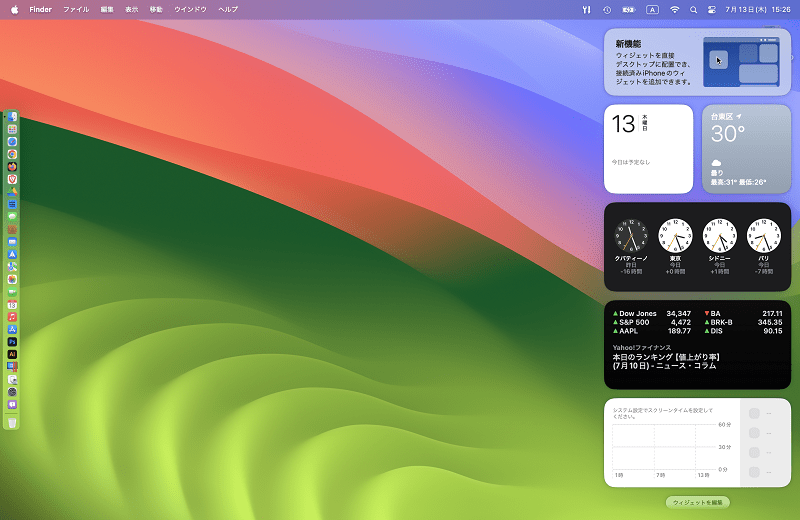
Task: Open Launchpad from the Dock
Action: (x=12, y=129)
